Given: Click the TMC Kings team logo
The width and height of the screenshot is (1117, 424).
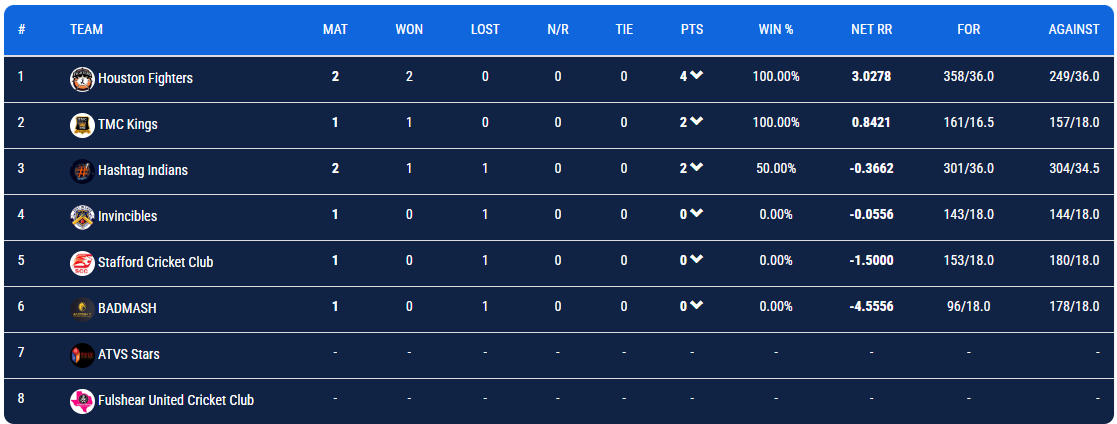Looking at the screenshot, I should coord(82,125).
